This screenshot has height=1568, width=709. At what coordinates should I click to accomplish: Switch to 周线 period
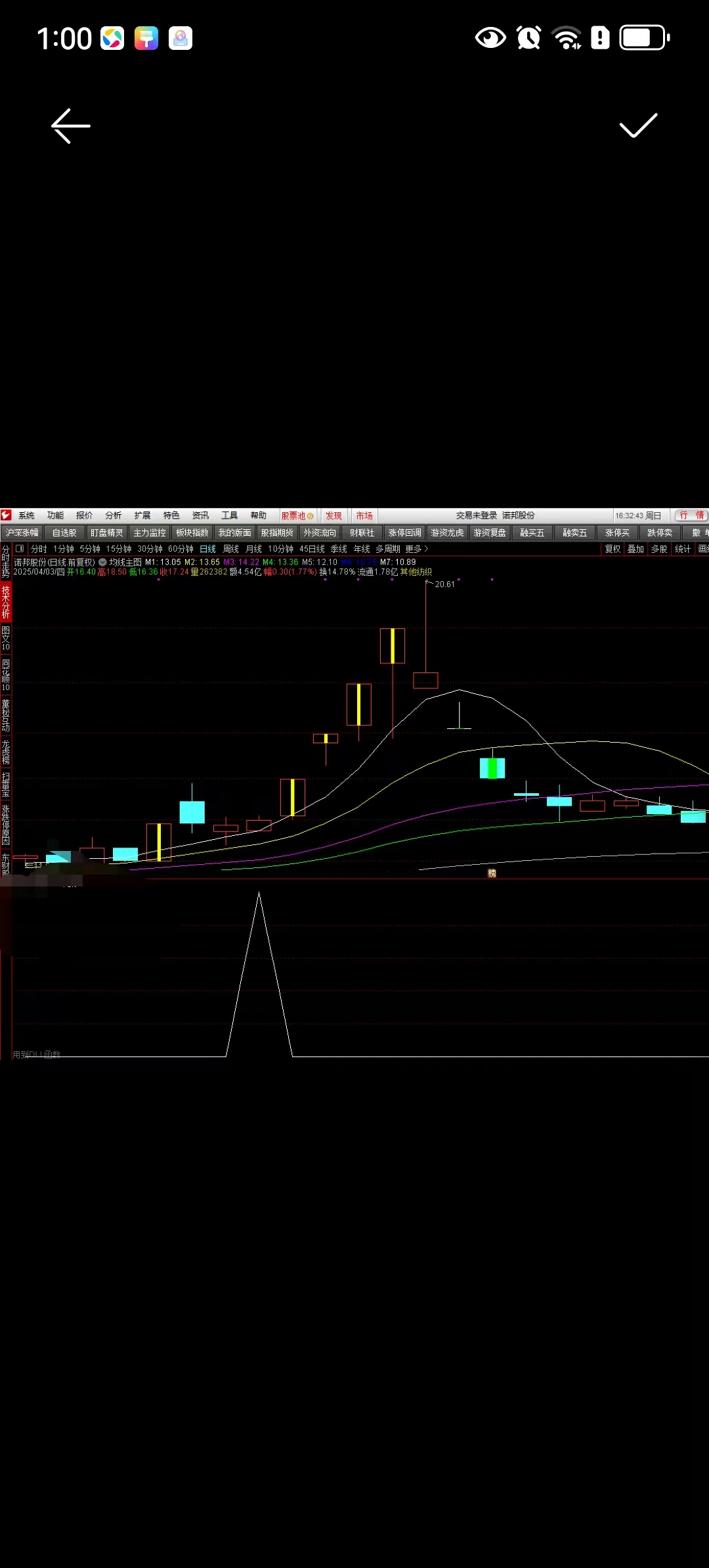pos(231,548)
